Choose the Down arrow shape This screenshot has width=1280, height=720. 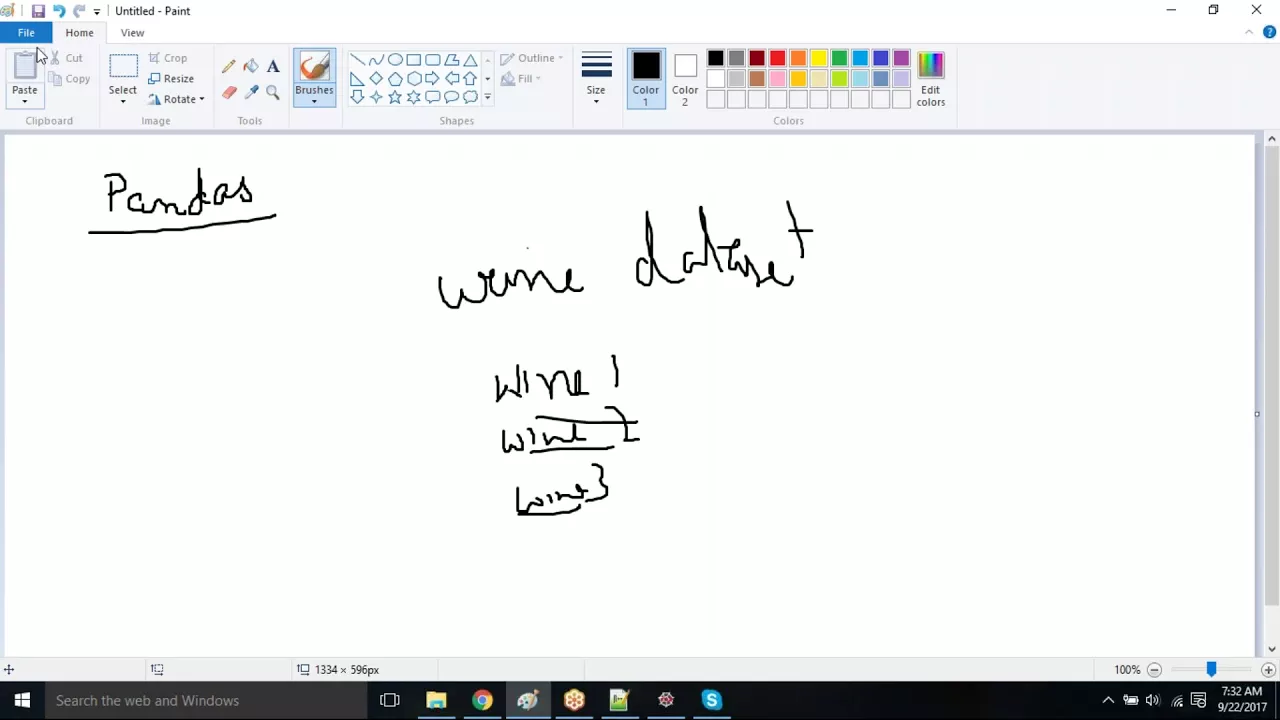357,97
